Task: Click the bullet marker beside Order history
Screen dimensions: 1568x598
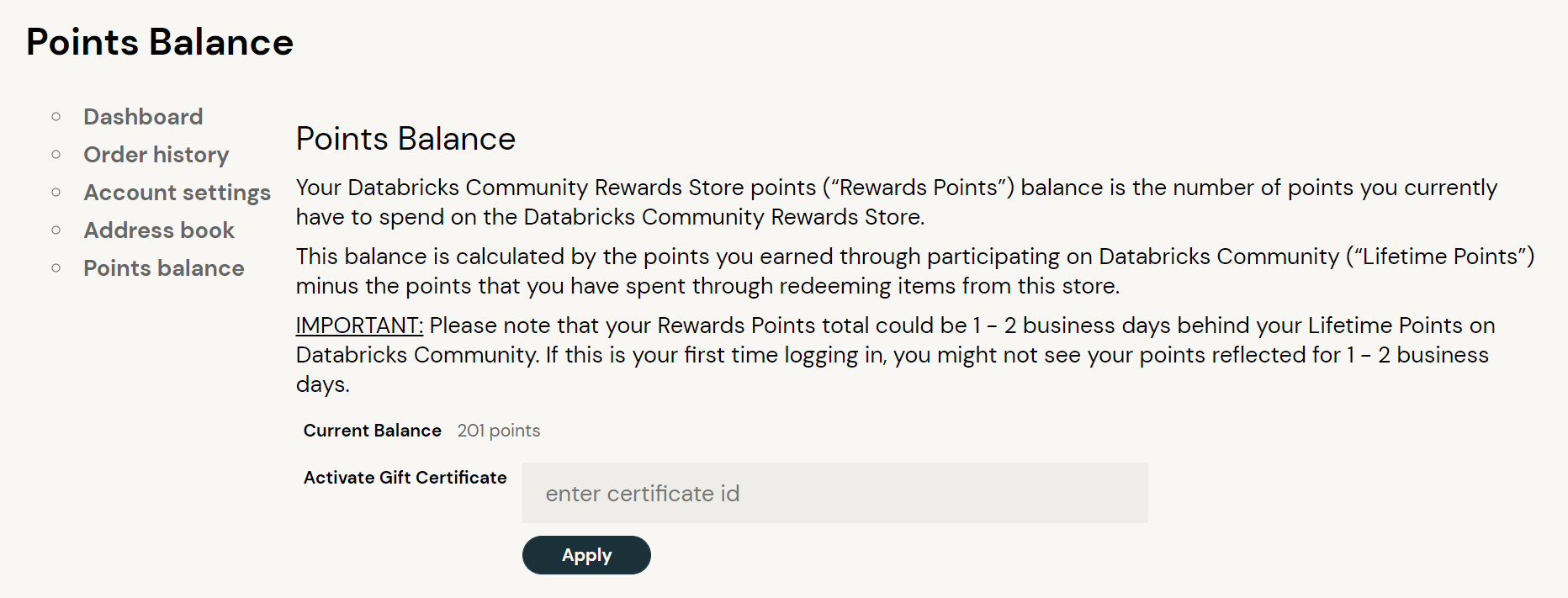Action: click(x=56, y=155)
